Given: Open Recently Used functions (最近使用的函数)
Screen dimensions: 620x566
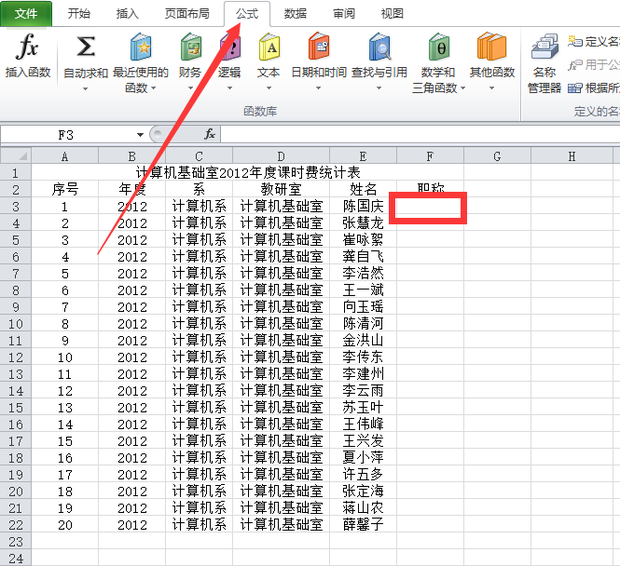Looking at the screenshot, I should coord(138,56).
